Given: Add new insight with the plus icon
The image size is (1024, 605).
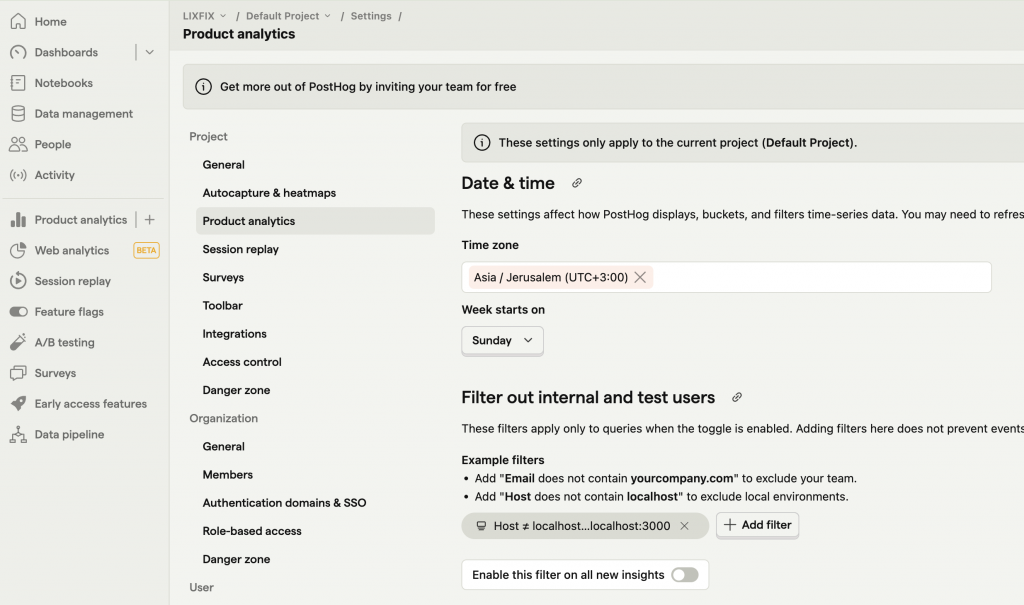Looking at the screenshot, I should pos(150,220).
